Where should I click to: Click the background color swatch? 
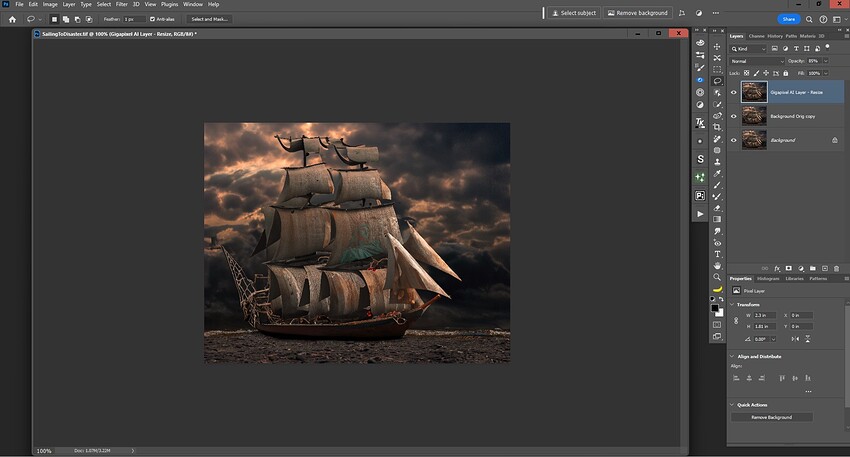click(719, 312)
